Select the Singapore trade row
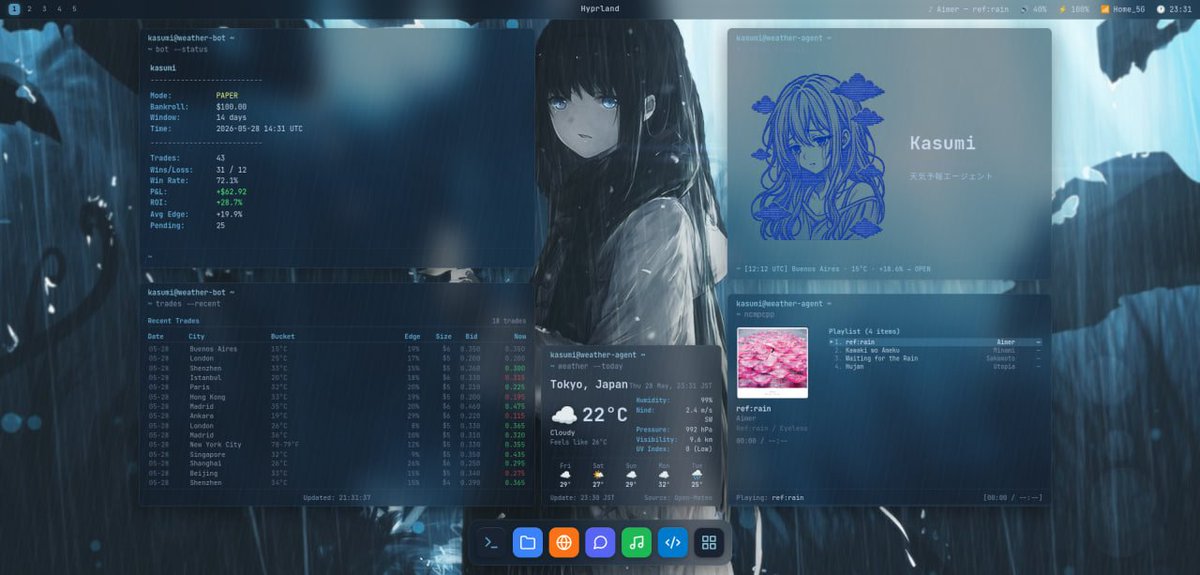Viewport: 1200px width, 575px height. 337,454
